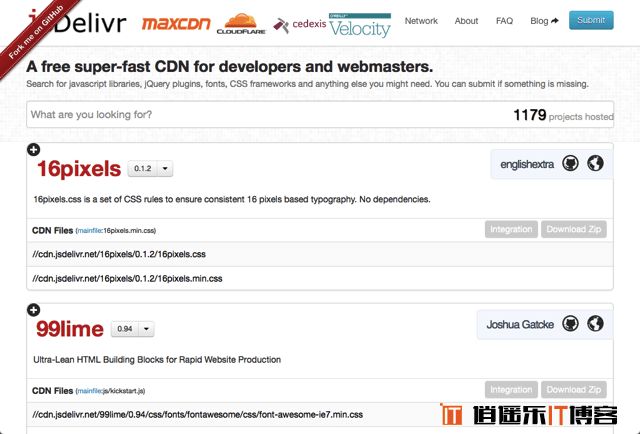Open the Network menu item
The width and height of the screenshot is (640, 434).
pyautogui.click(x=421, y=21)
